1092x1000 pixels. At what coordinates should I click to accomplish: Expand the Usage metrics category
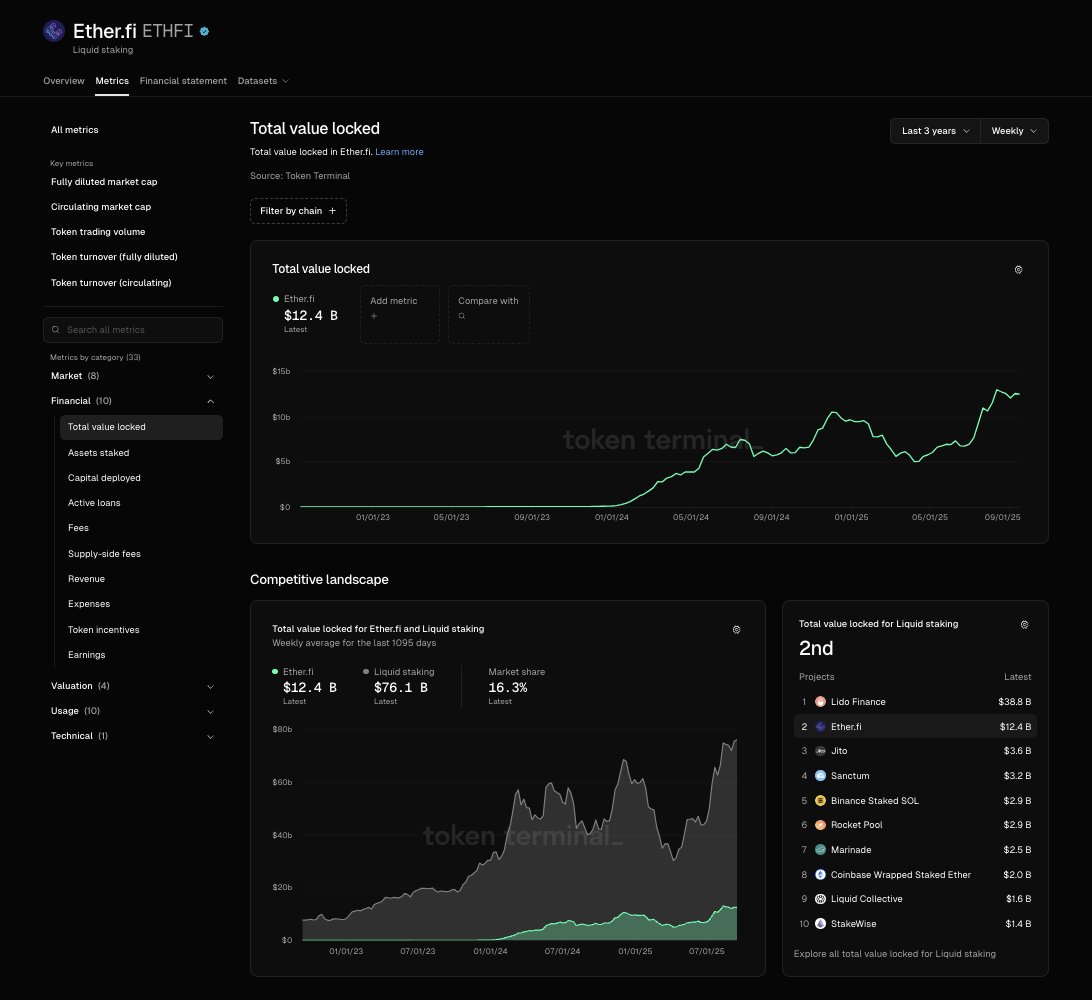point(132,711)
